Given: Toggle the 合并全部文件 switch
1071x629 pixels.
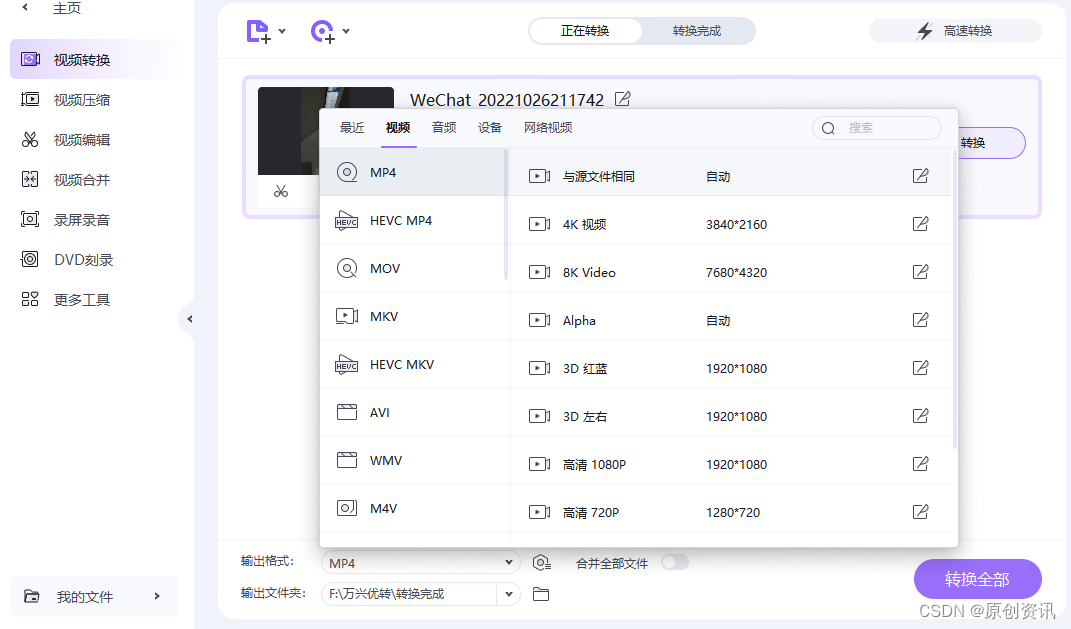Looking at the screenshot, I should point(675,562).
